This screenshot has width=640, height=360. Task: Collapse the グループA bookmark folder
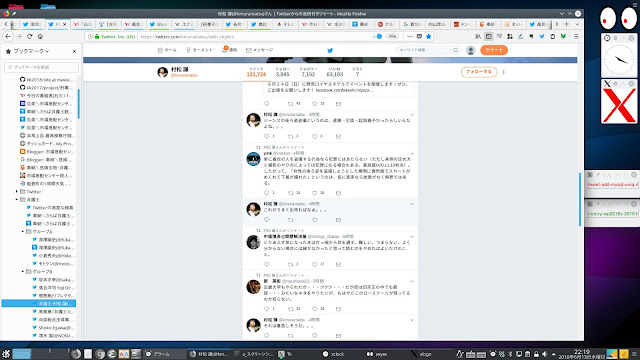click(23, 231)
